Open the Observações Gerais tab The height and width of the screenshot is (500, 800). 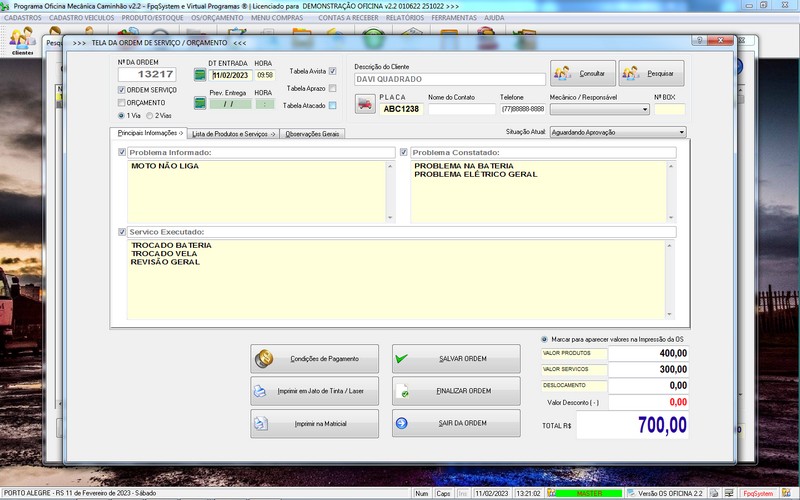[312, 134]
